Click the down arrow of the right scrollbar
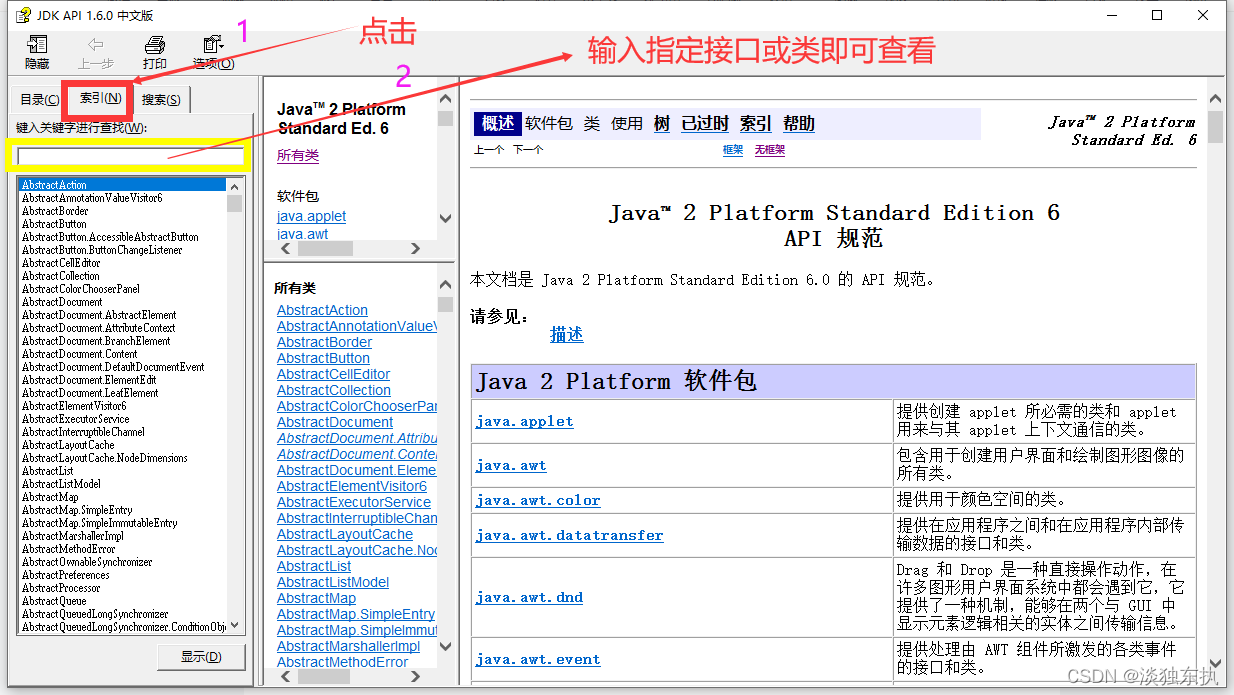Viewport: 1234px width, 695px height. click(1214, 662)
